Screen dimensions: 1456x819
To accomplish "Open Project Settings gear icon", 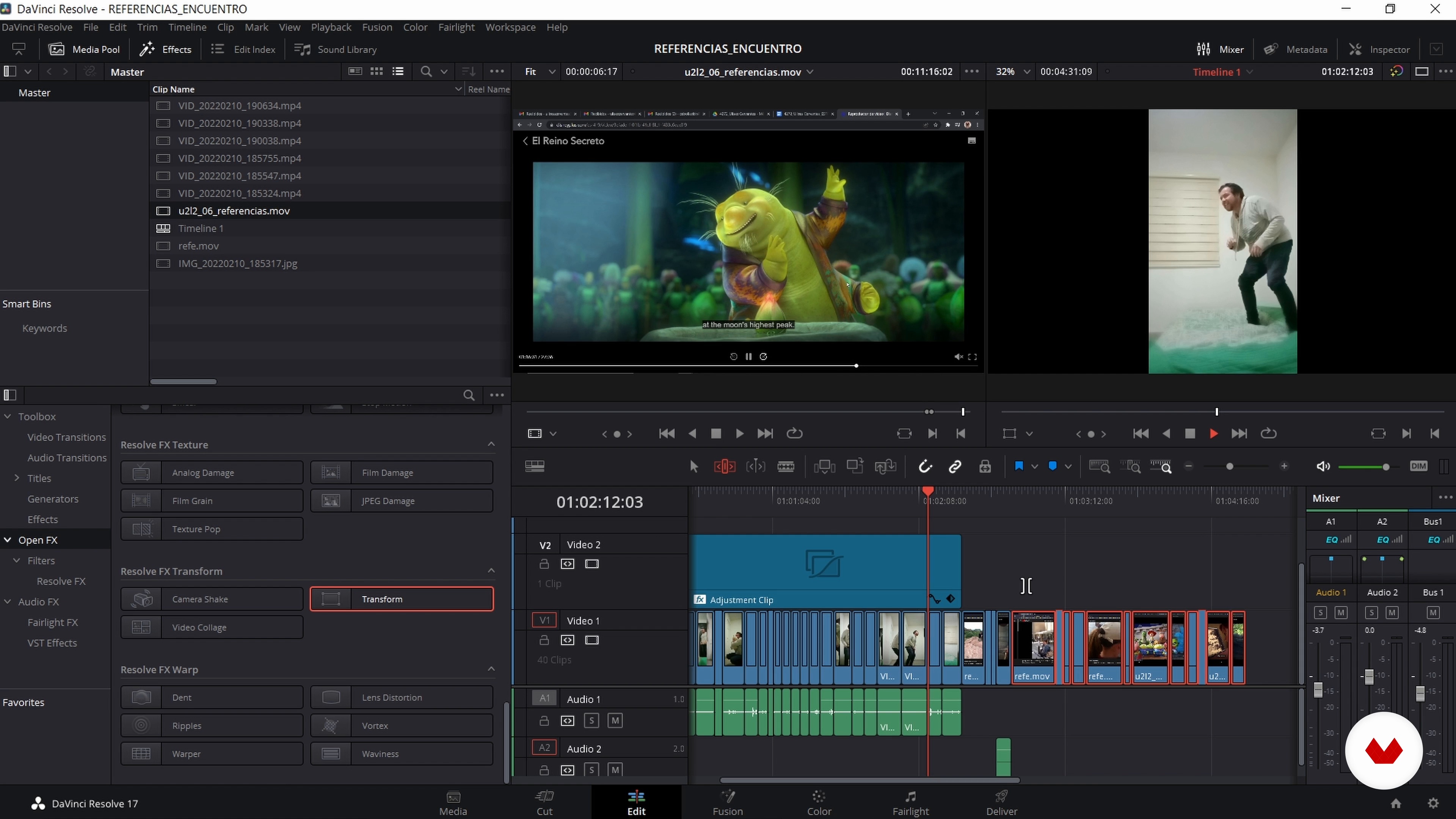I will 1433,803.
